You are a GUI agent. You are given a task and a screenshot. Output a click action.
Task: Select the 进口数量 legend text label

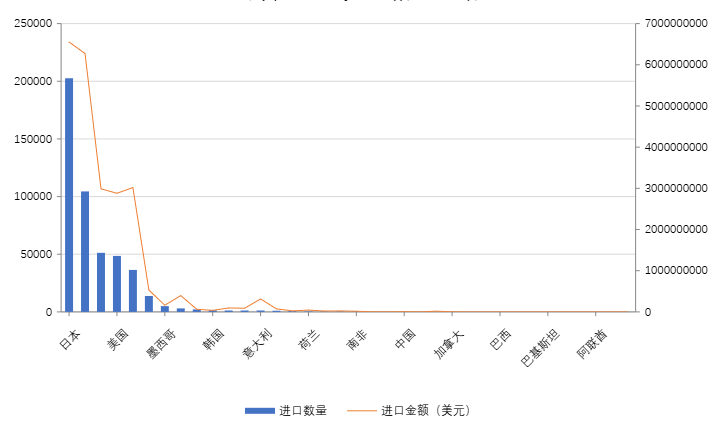pyautogui.click(x=303, y=410)
